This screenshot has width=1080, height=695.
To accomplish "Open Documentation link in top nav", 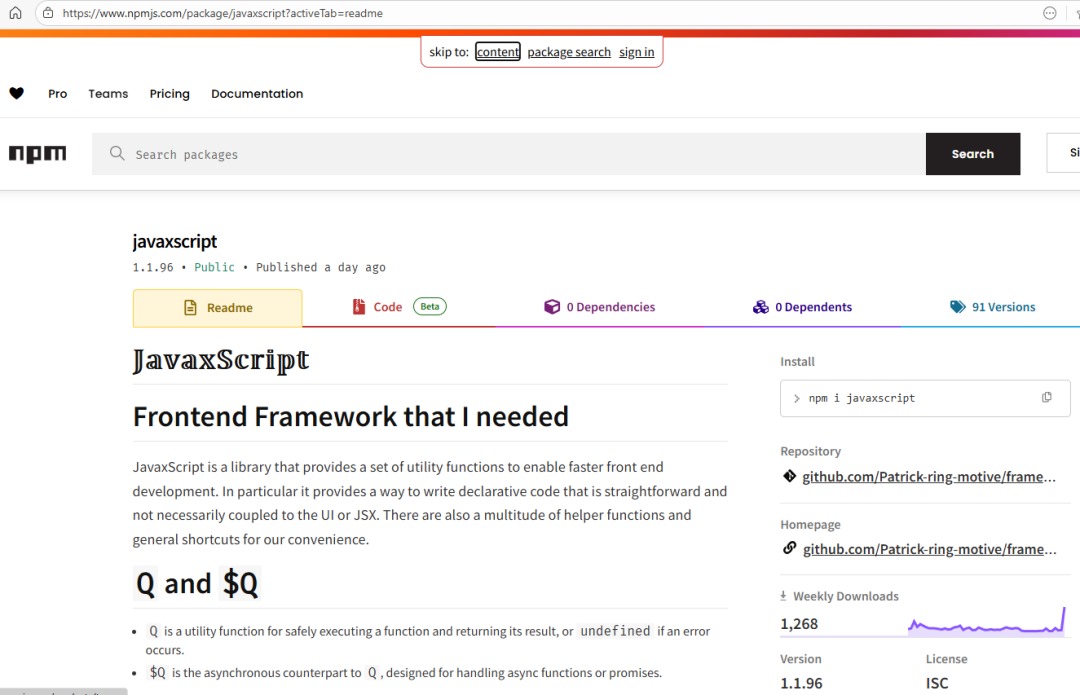I will coord(257,94).
